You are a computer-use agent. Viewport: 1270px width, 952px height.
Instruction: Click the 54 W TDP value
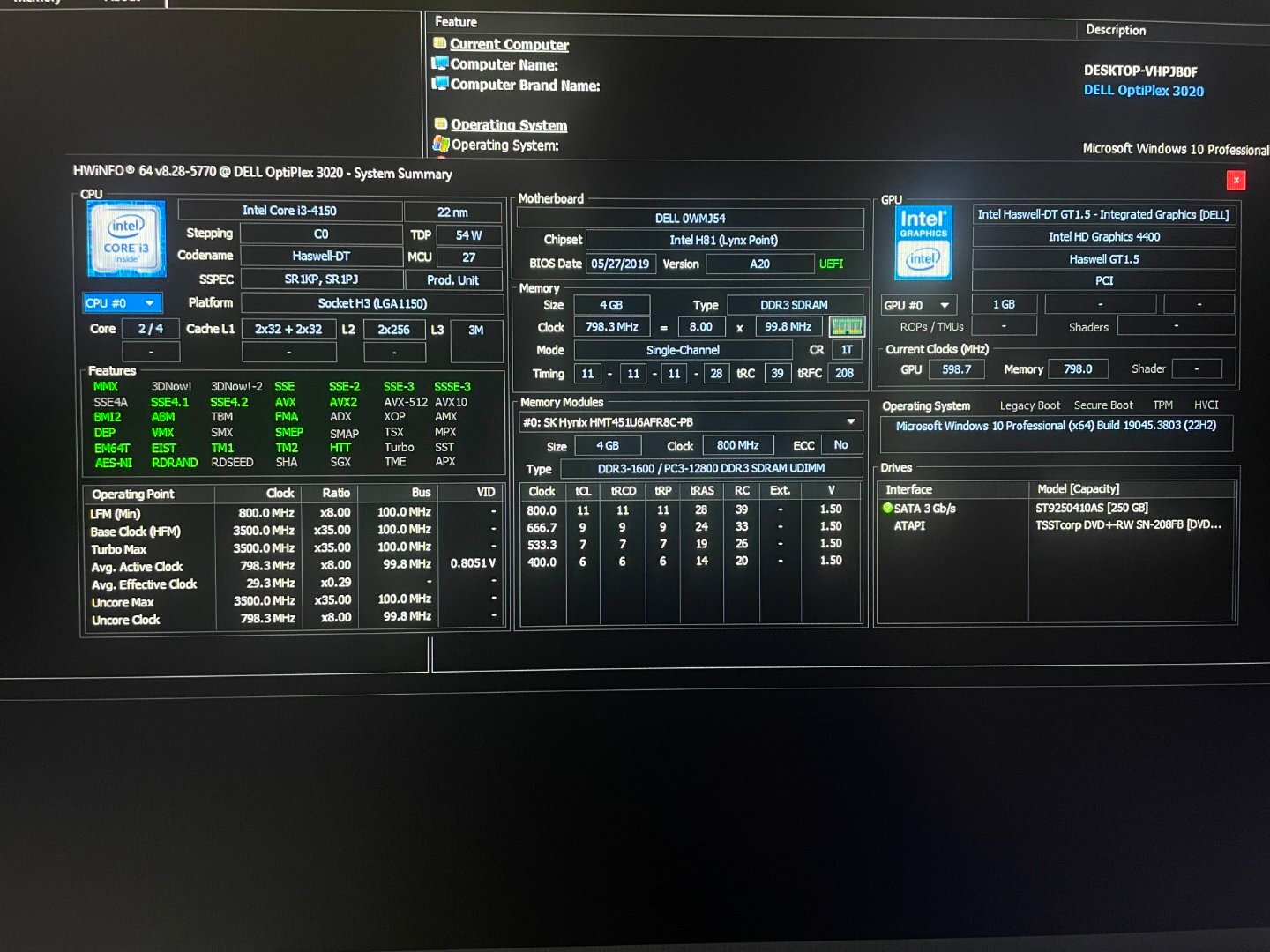[x=468, y=235]
